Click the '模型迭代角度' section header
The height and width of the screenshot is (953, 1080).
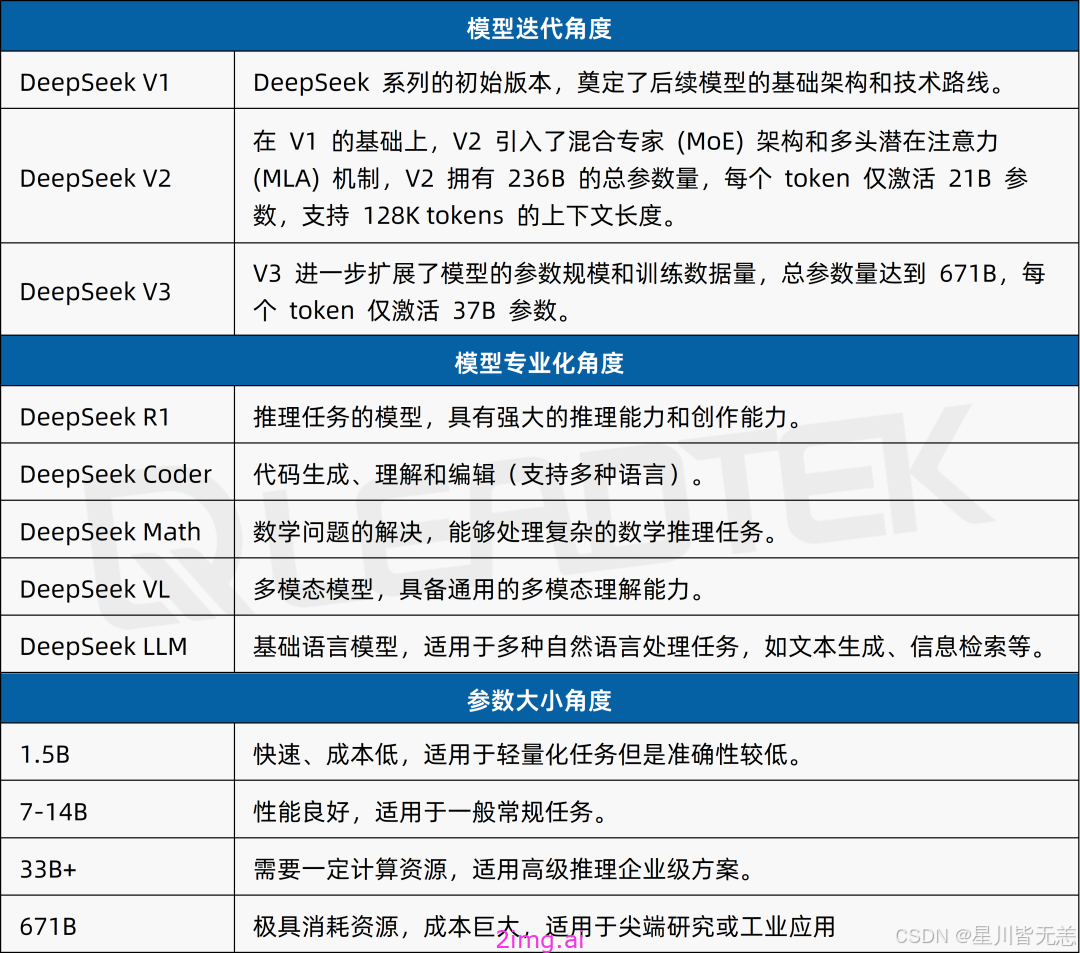(x=539, y=28)
